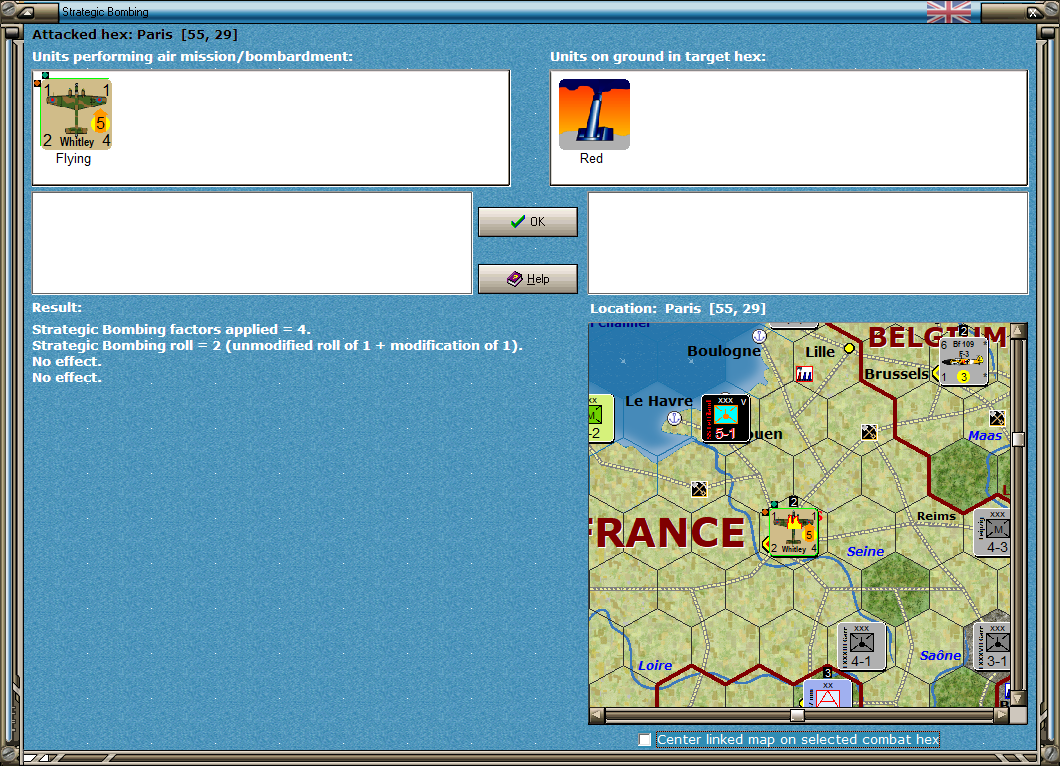Image resolution: width=1060 pixels, height=766 pixels.
Task: Click the Seine river label on map
Action: (x=865, y=552)
